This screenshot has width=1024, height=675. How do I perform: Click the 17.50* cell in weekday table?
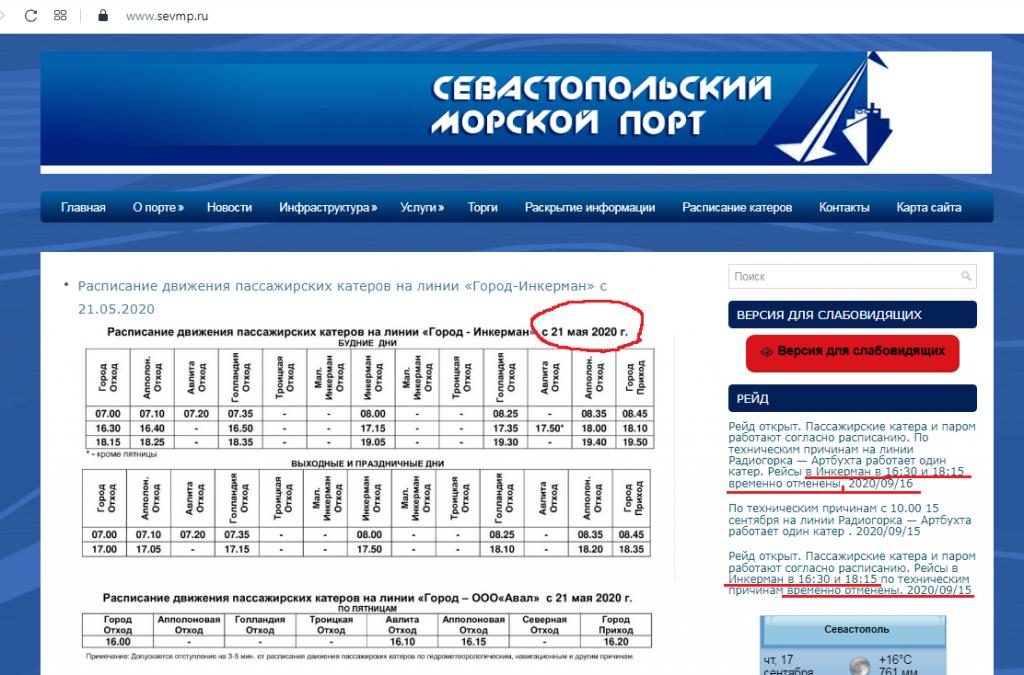tap(549, 428)
